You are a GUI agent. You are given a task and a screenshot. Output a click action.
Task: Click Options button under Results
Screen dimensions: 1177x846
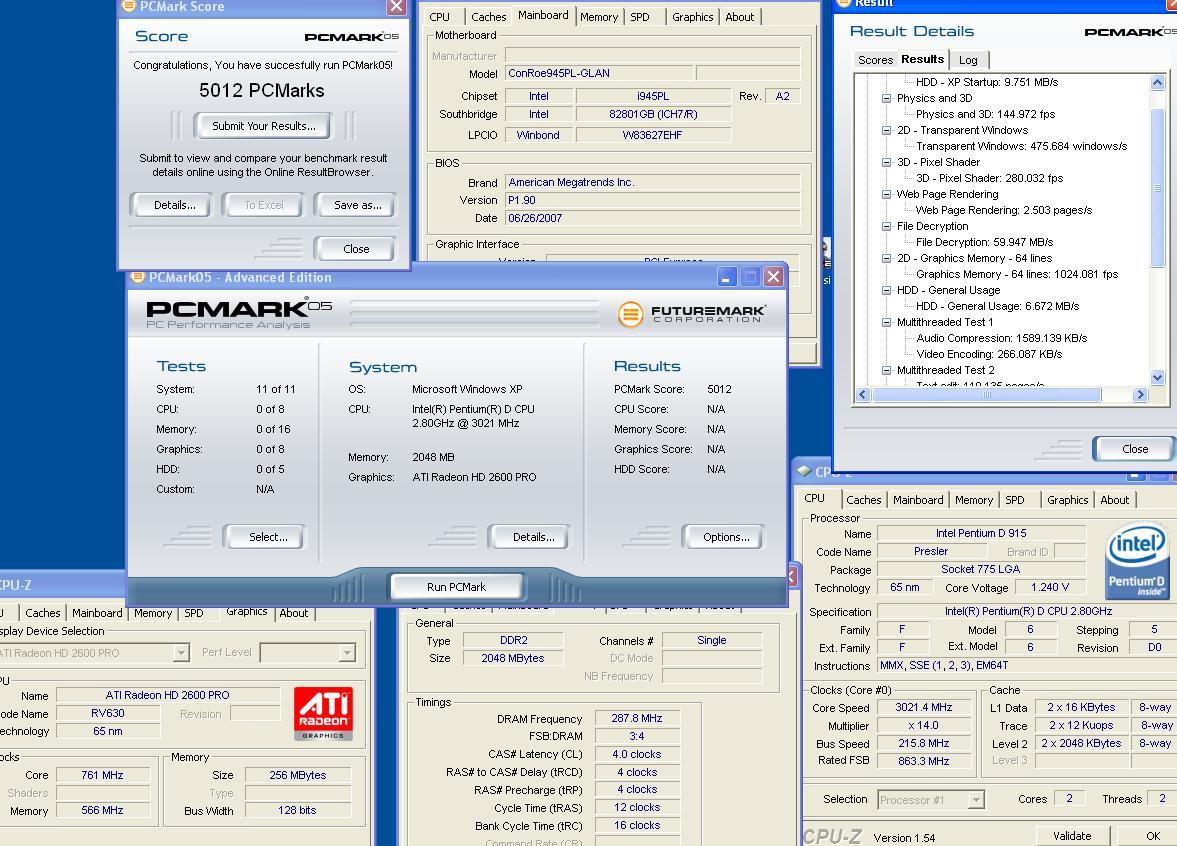point(726,537)
